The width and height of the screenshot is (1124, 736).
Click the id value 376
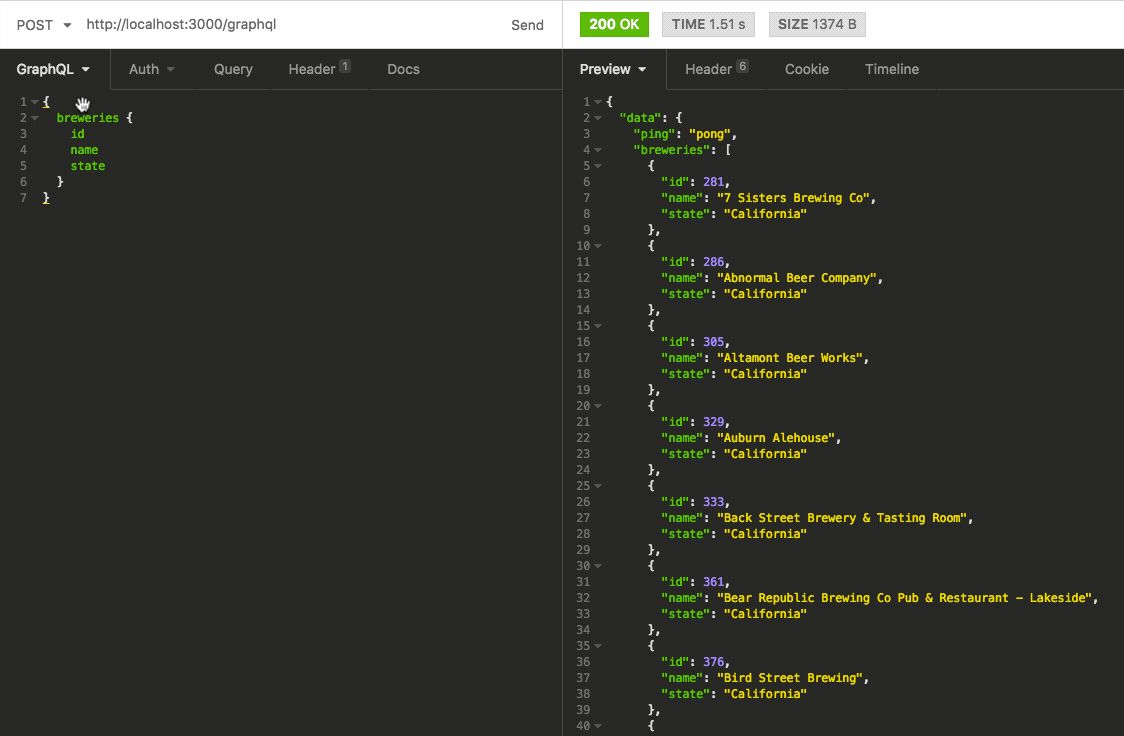pos(713,662)
